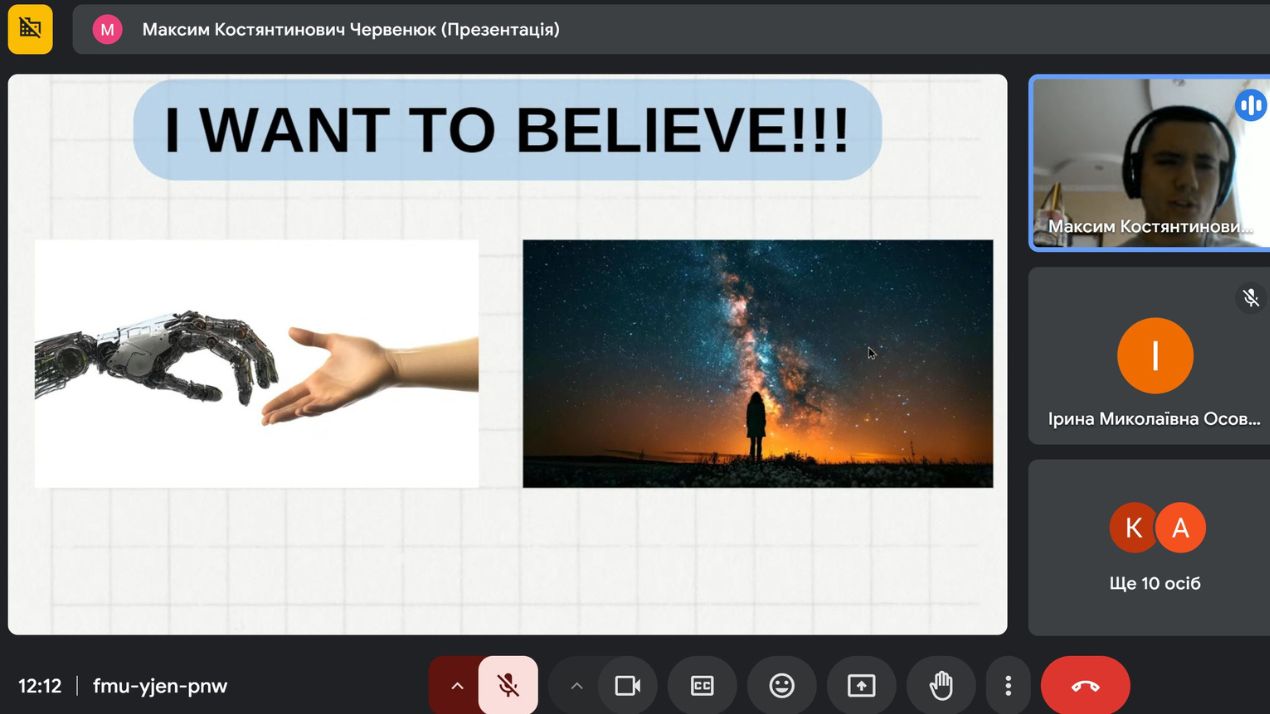
Task: End the call with the red hang-up button
Action: 1086,685
